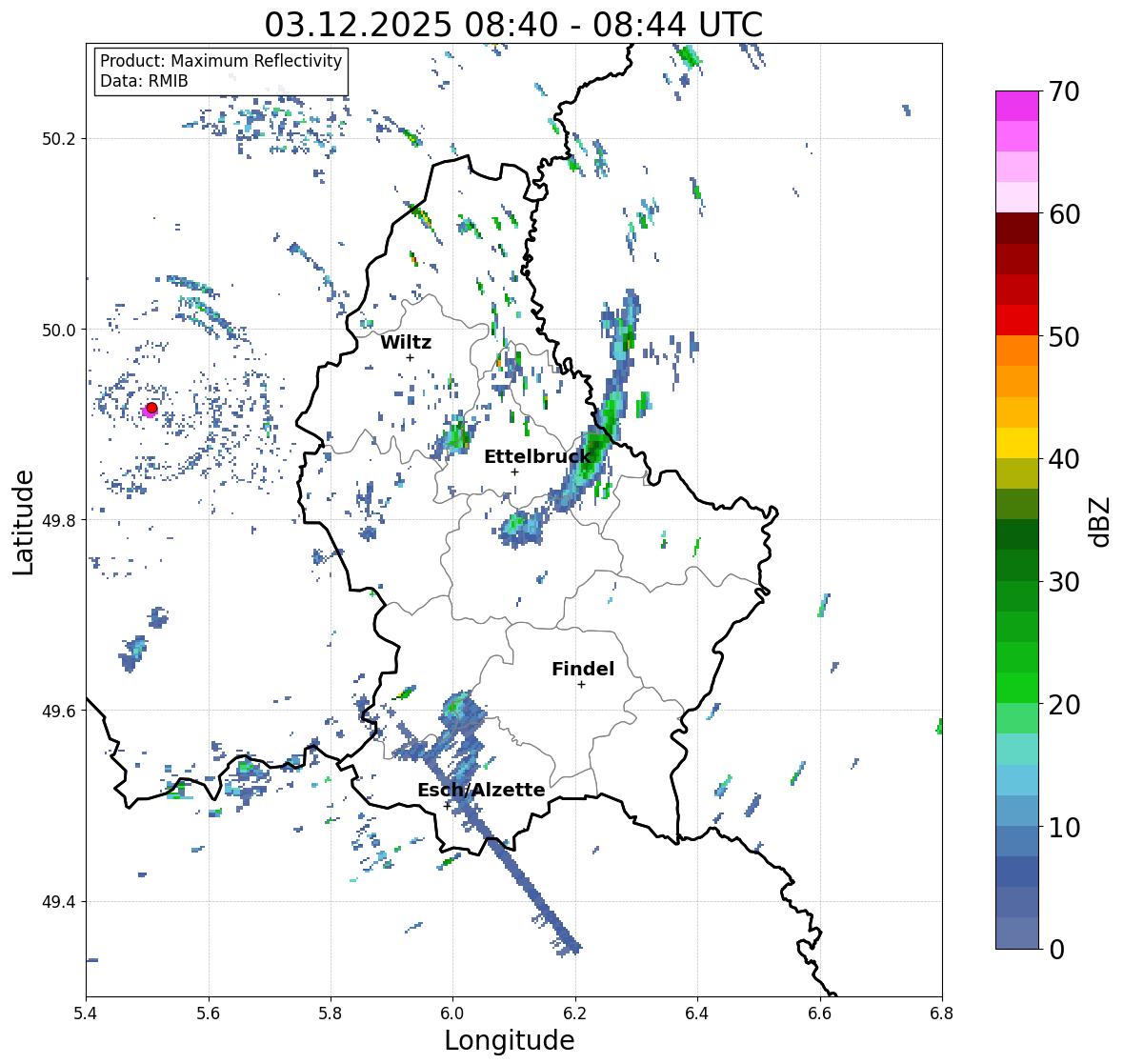Click the plus marker below Wiltz

(x=410, y=357)
